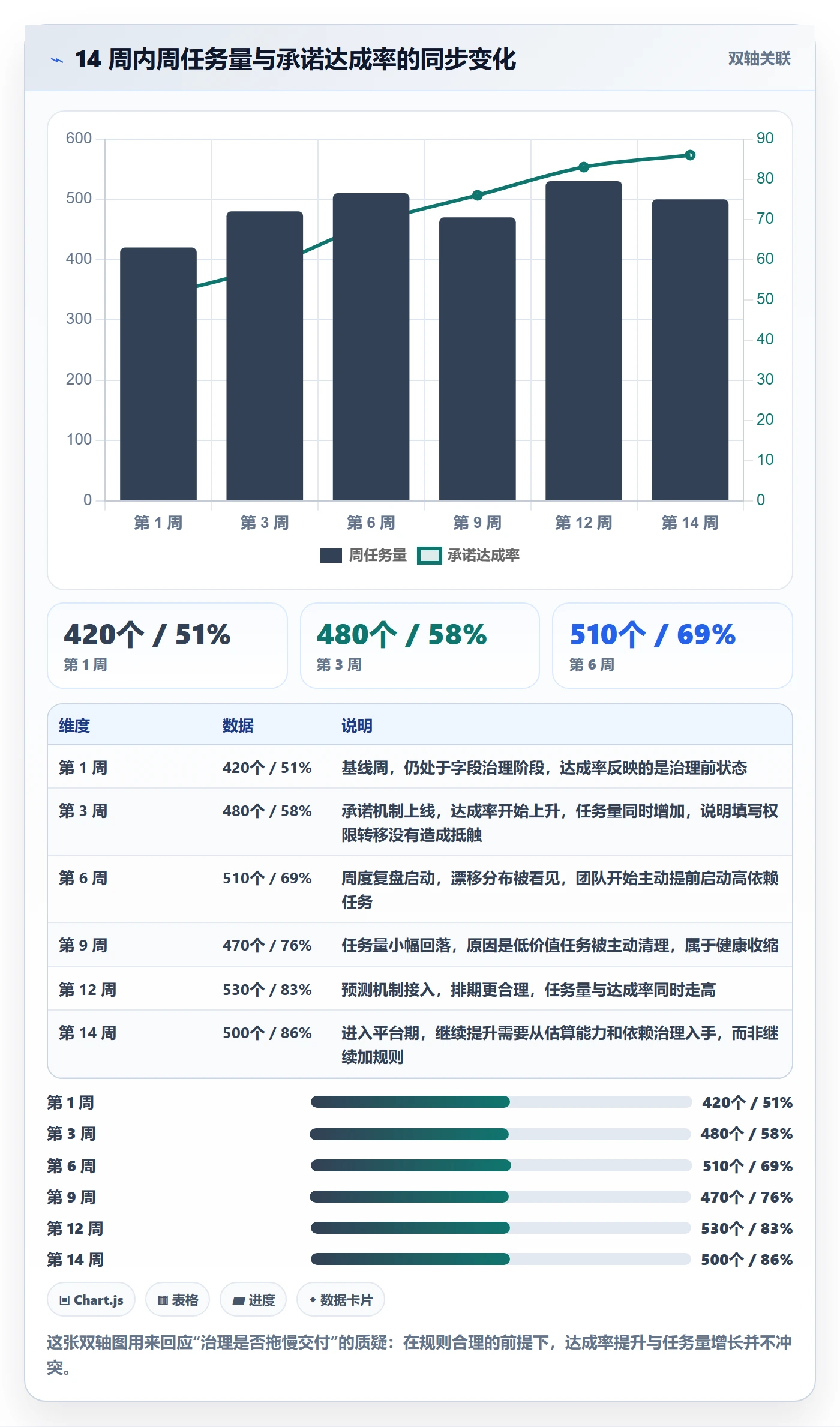Image resolution: width=840 pixels, height=1427 pixels.
Task: Click the 第 12 周 bar in chart
Action: 584,341
